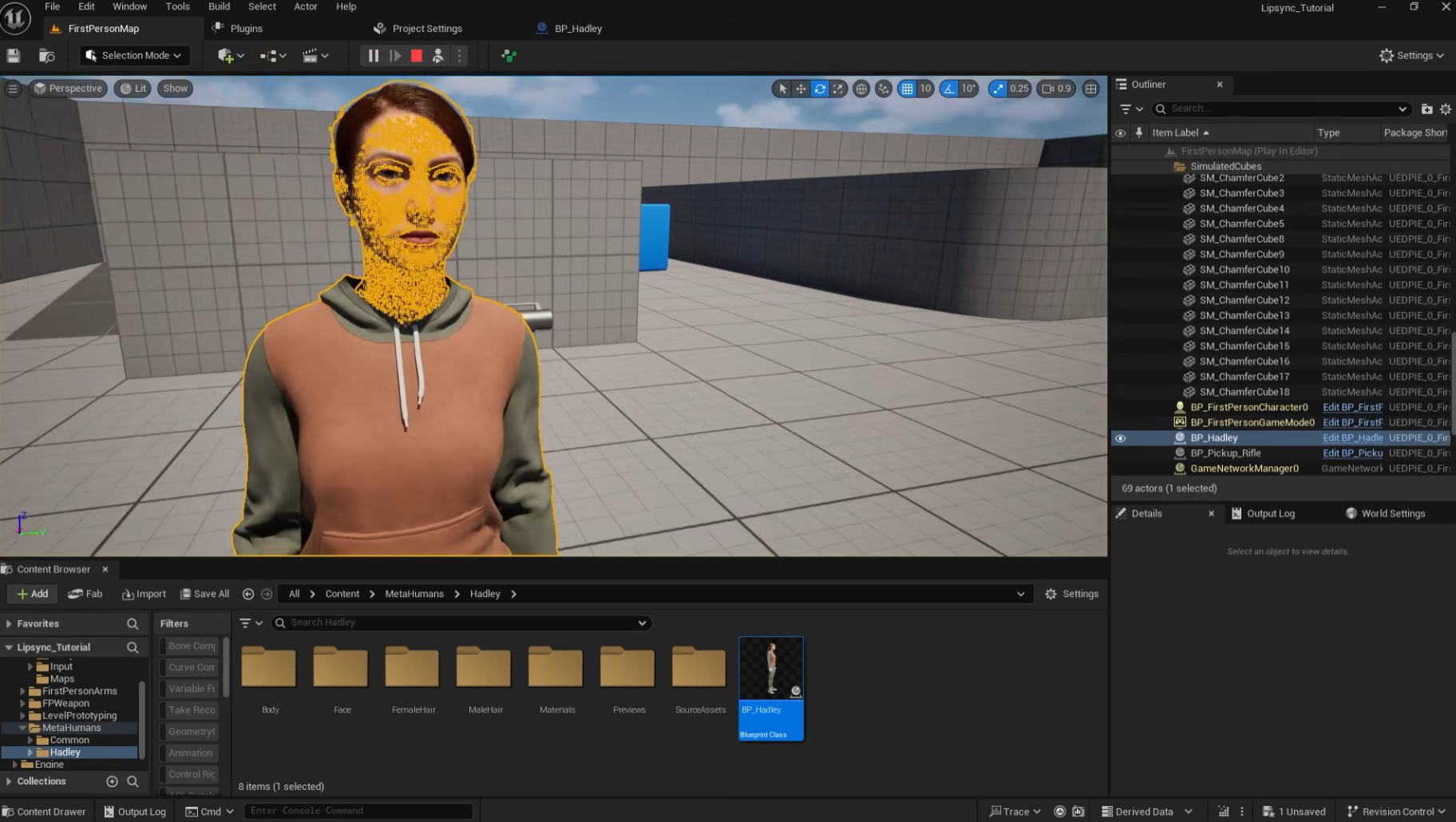
Task: Click the Save All button
Action: click(x=205, y=594)
